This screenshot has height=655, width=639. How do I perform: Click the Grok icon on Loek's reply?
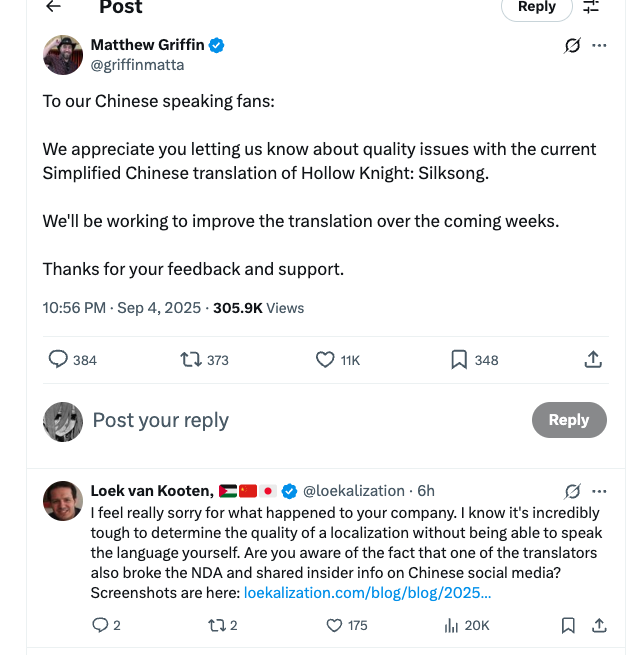(572, 491)
